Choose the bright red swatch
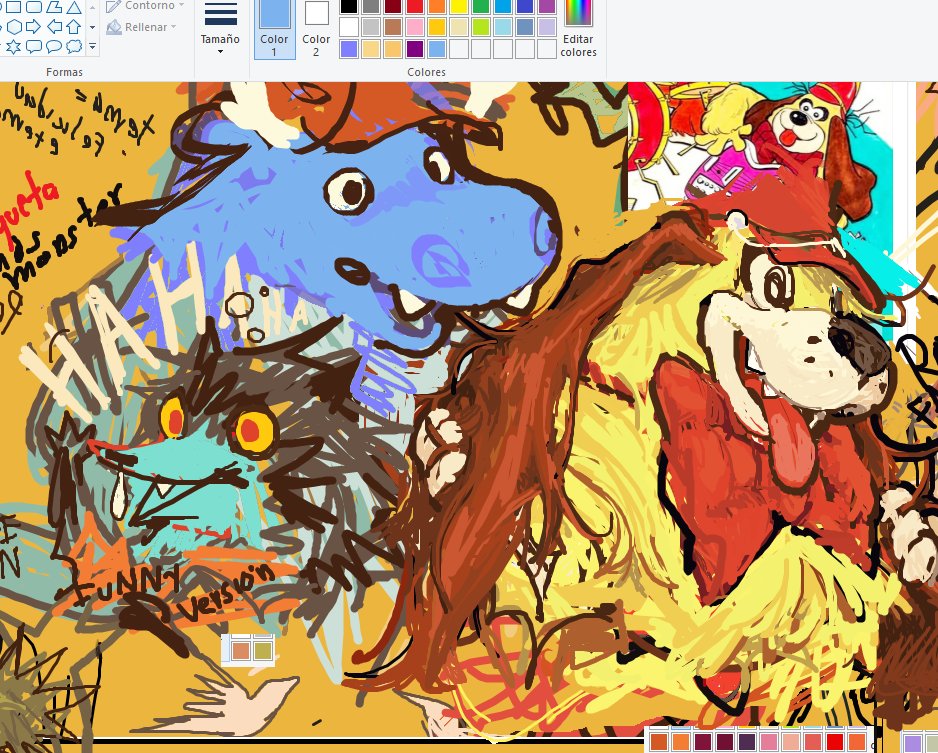Image resolution: width=938 pixels, height=753 pixels. (415, 6)
